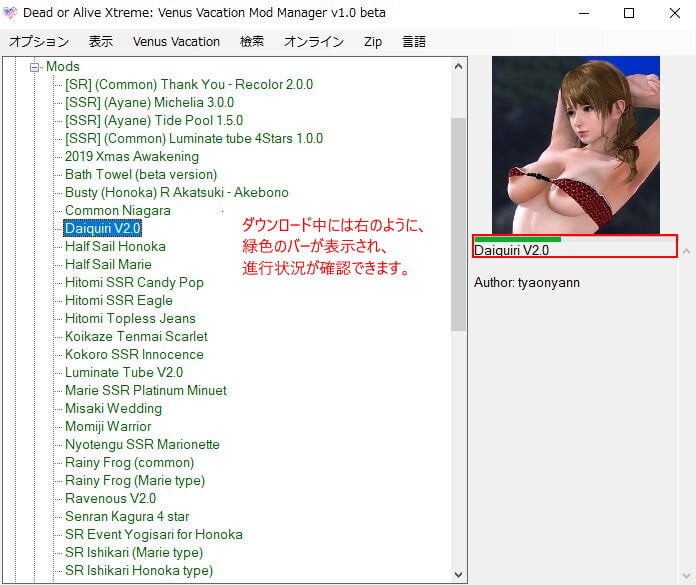This screenshot has height=585, width=696.
Task: Open the Zip menu
Action: click(373, 42)
